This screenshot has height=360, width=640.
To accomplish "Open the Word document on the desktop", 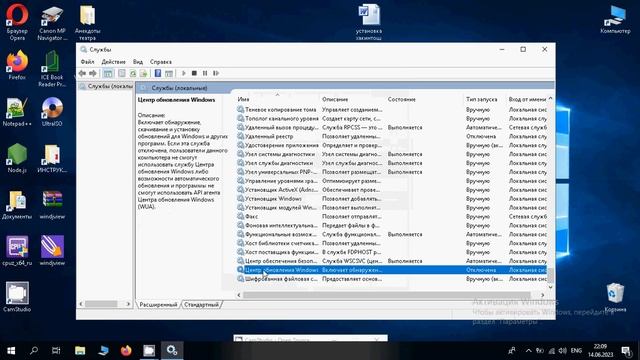I will [369, 22].
